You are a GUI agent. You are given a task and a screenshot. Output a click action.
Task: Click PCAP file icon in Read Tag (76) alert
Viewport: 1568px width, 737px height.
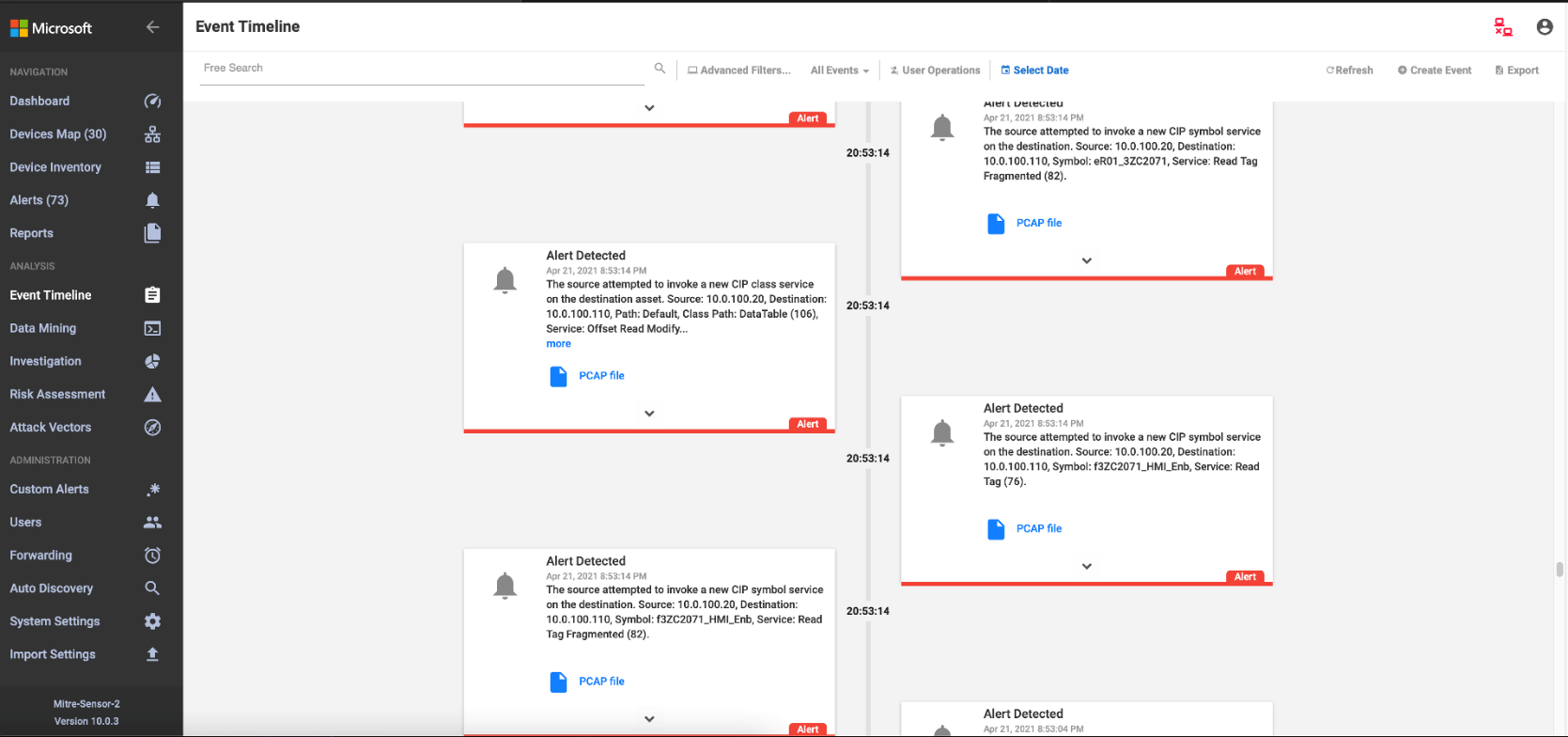[x=996, y=529]
